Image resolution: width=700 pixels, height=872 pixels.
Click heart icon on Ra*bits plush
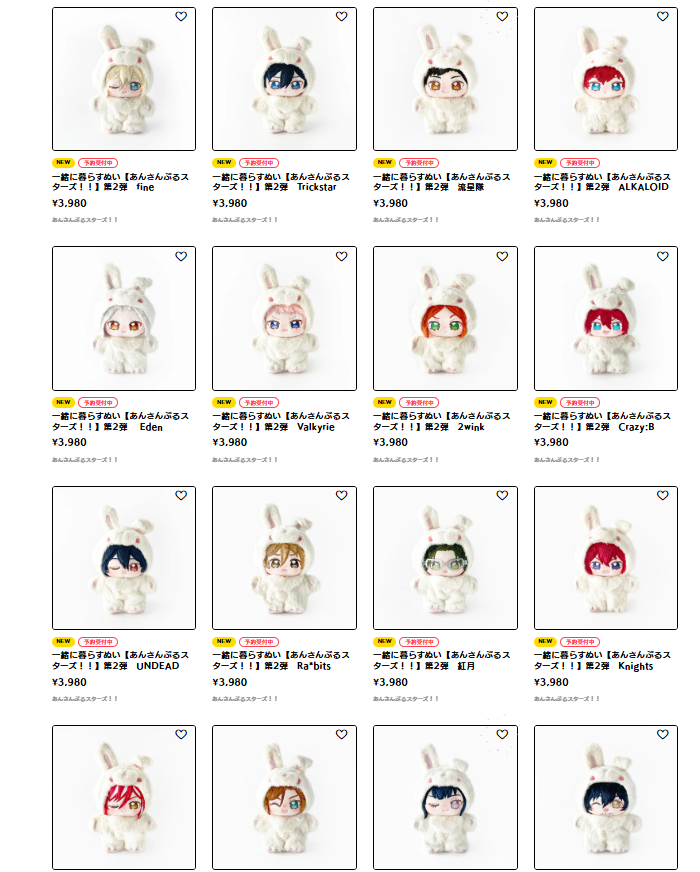[x=341, y=496]
